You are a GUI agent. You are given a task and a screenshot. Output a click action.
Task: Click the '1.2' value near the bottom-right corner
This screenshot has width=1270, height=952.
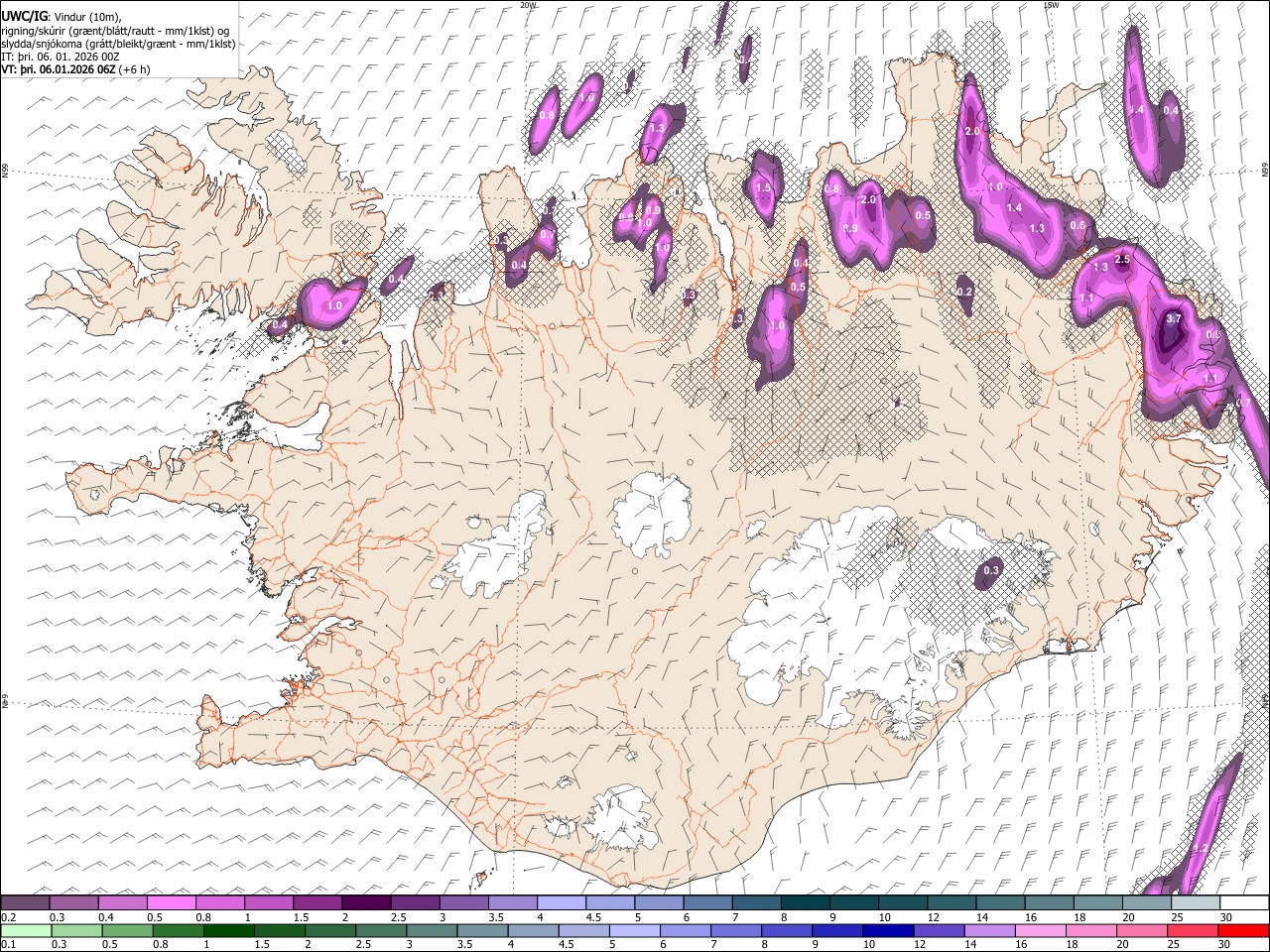1200,849
